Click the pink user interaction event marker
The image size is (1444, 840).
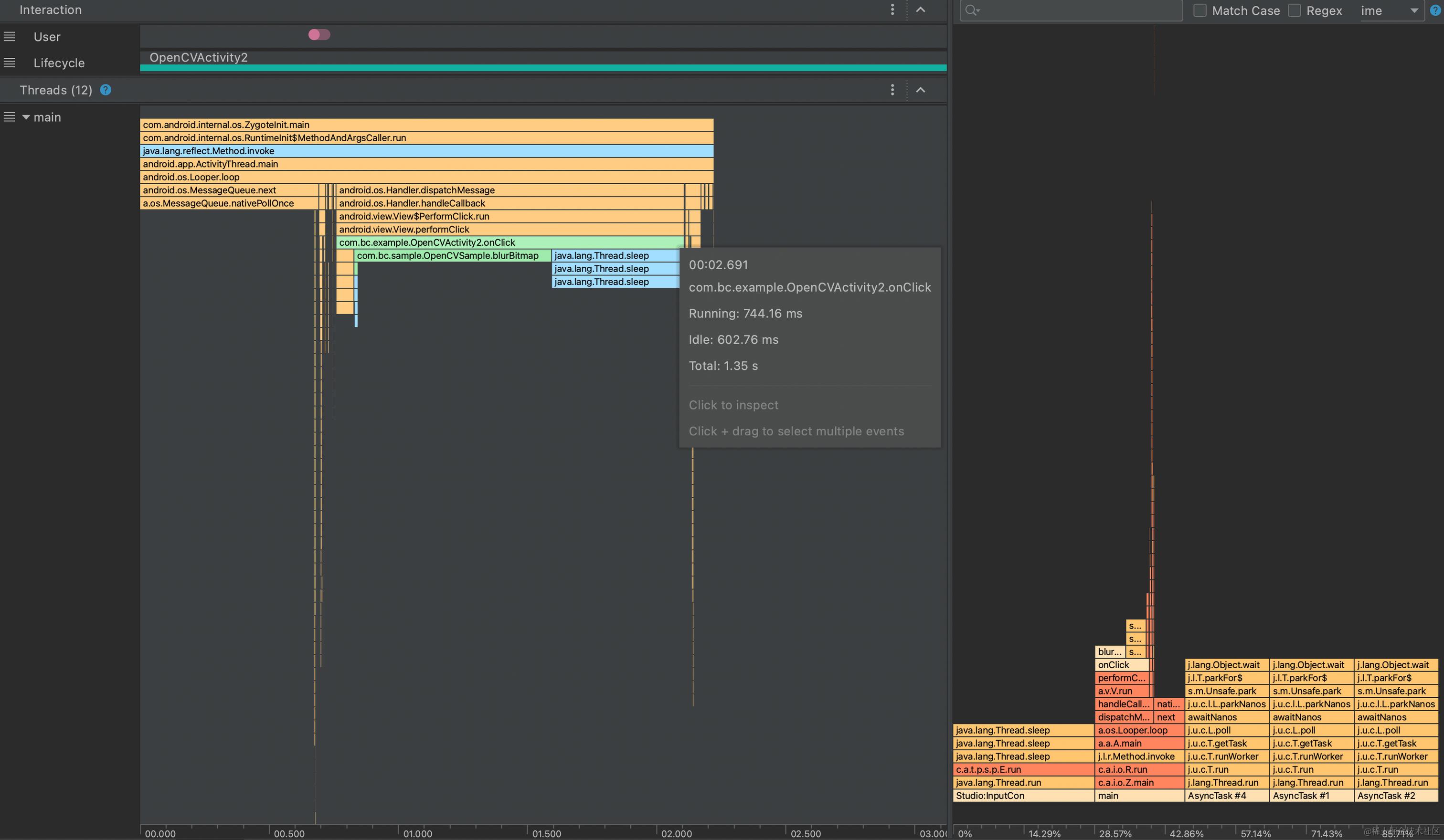click(319, 35)
